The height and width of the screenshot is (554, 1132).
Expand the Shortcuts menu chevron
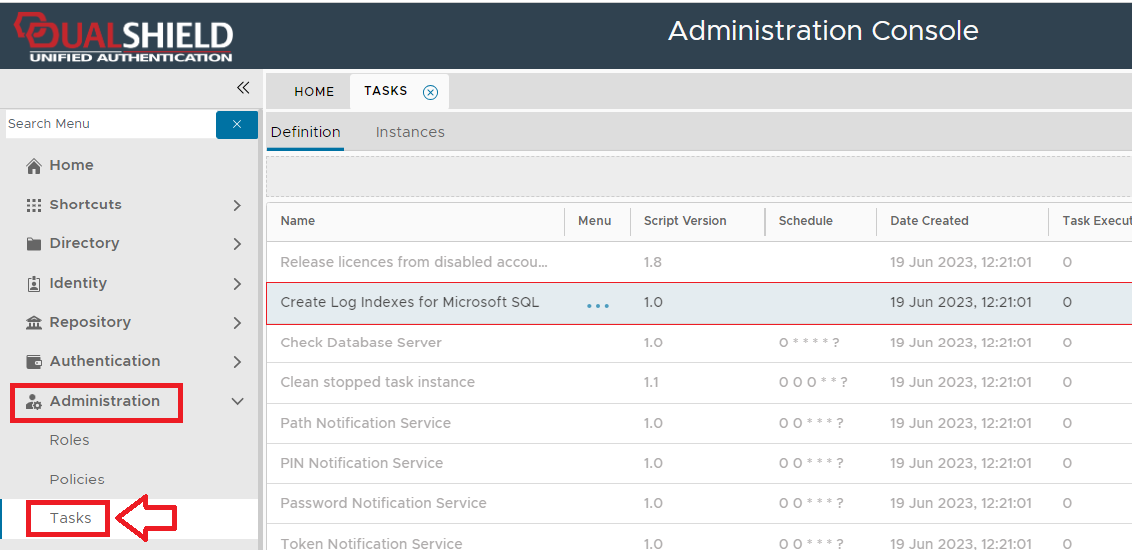click(237, 205)
